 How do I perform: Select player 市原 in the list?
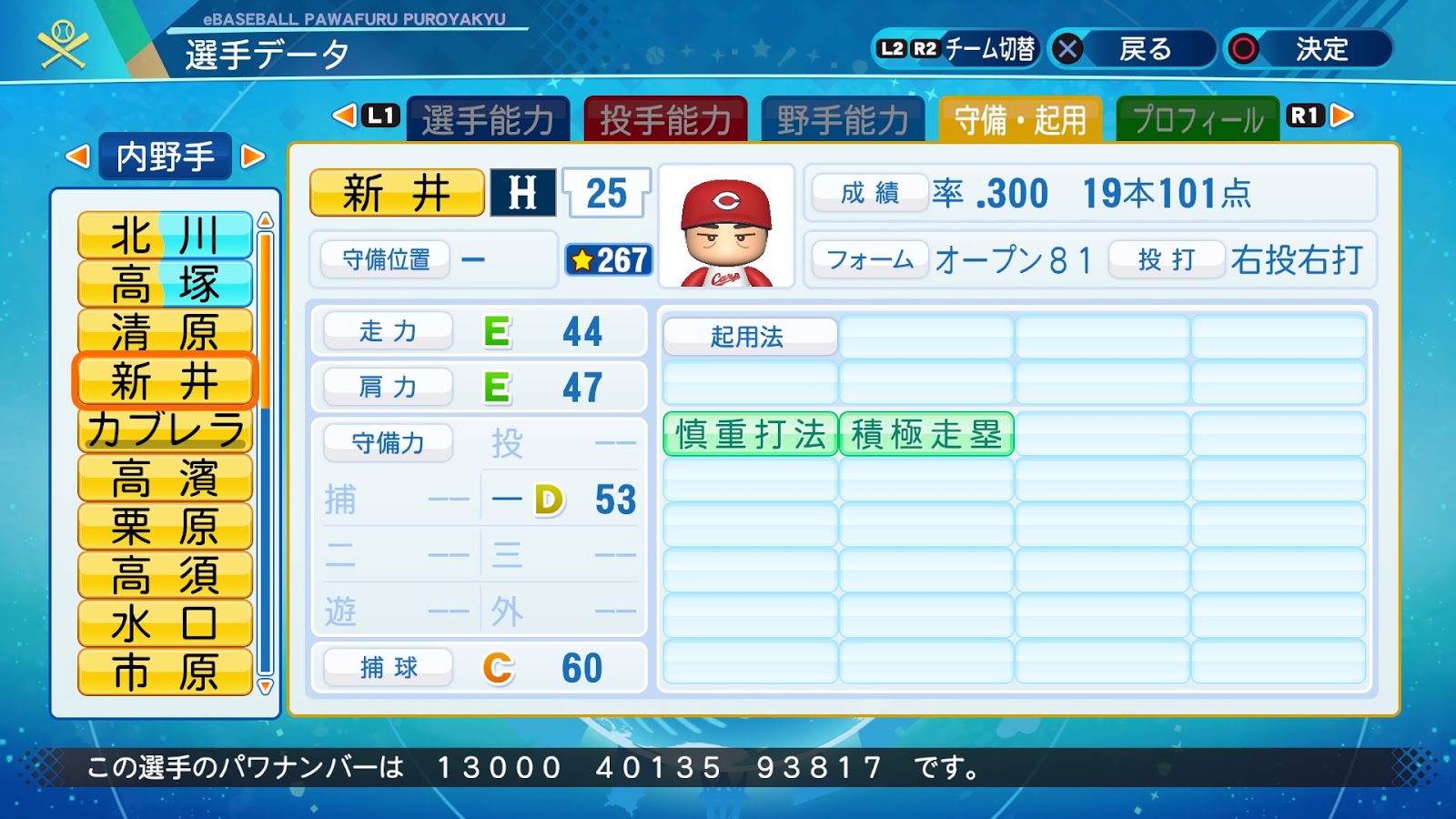click(x=165, y=672)
